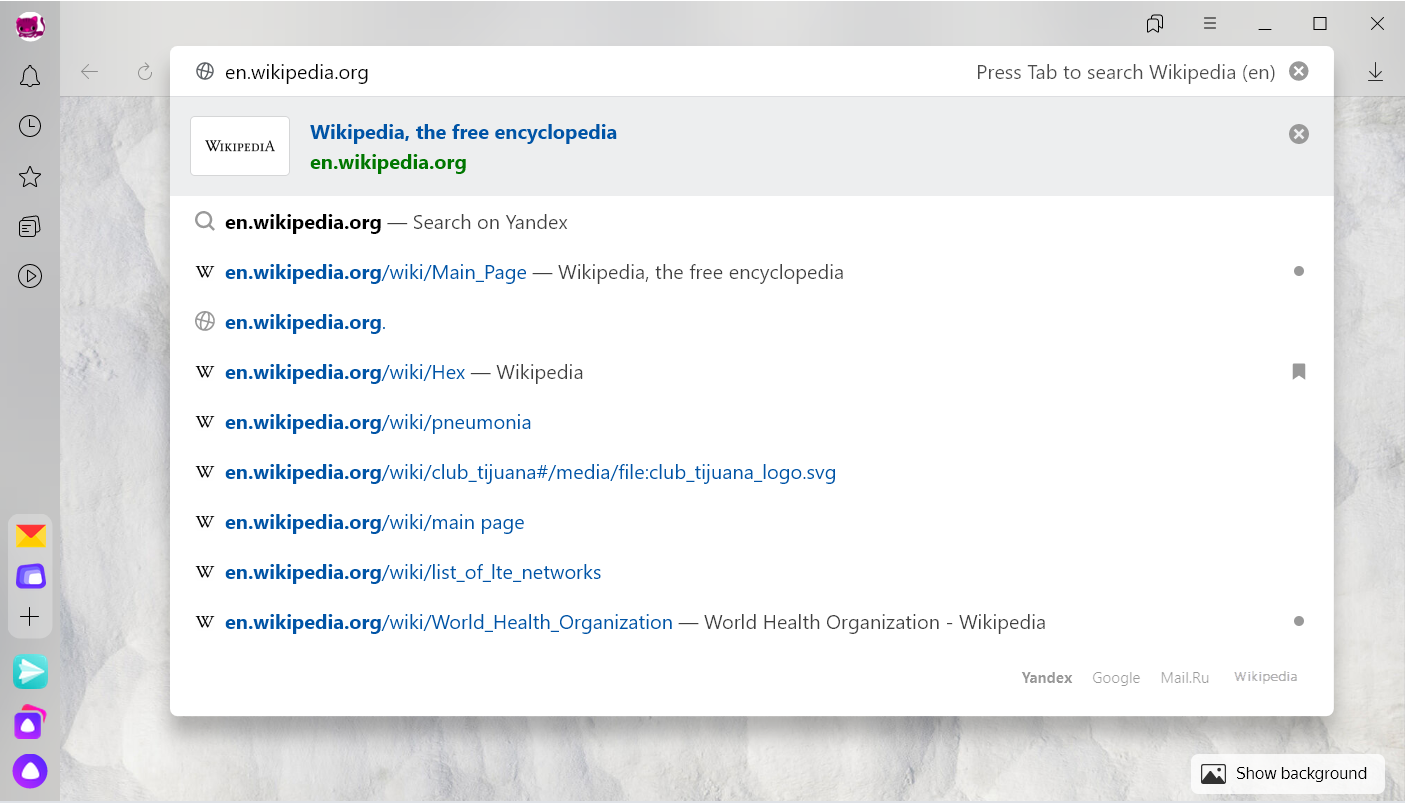Open notifications bell in sidebar
This screenshot has width=1405, height=803.
[x=30, y=76]
